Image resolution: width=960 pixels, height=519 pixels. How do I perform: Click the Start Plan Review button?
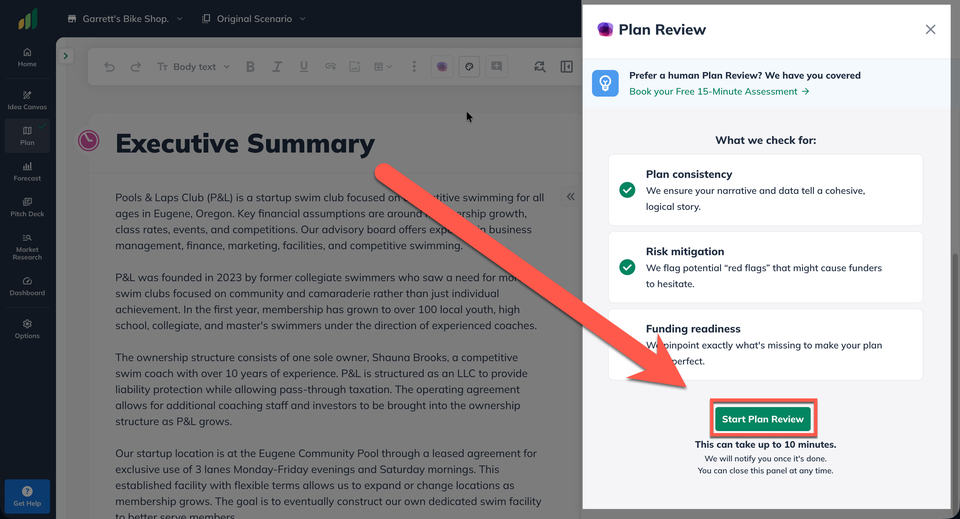pyautogui.click(x=763, y=419)
